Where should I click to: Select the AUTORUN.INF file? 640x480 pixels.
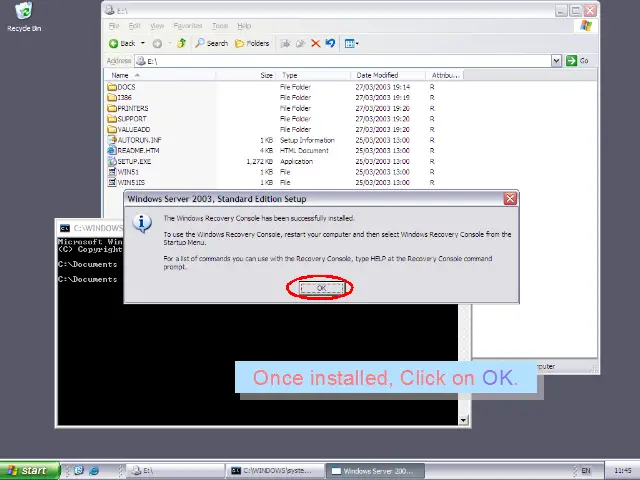pyautogui.click(x=134, y=140)
